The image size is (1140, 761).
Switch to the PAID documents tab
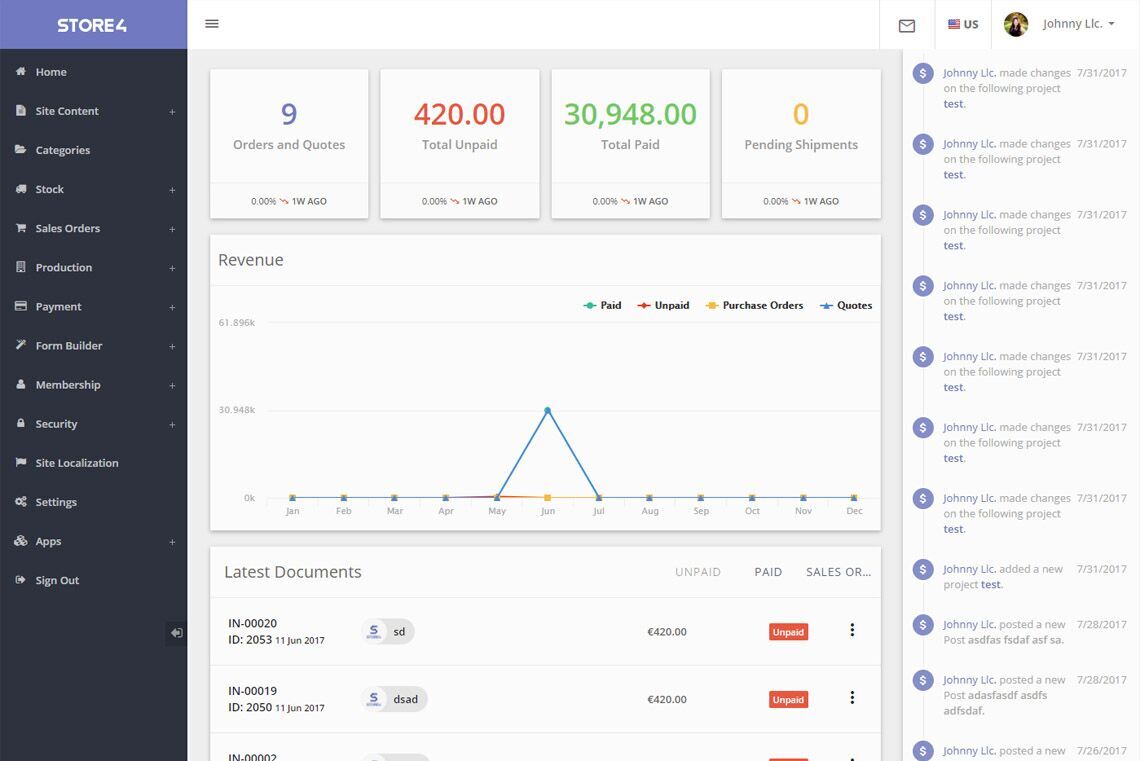tap(768, 573)
